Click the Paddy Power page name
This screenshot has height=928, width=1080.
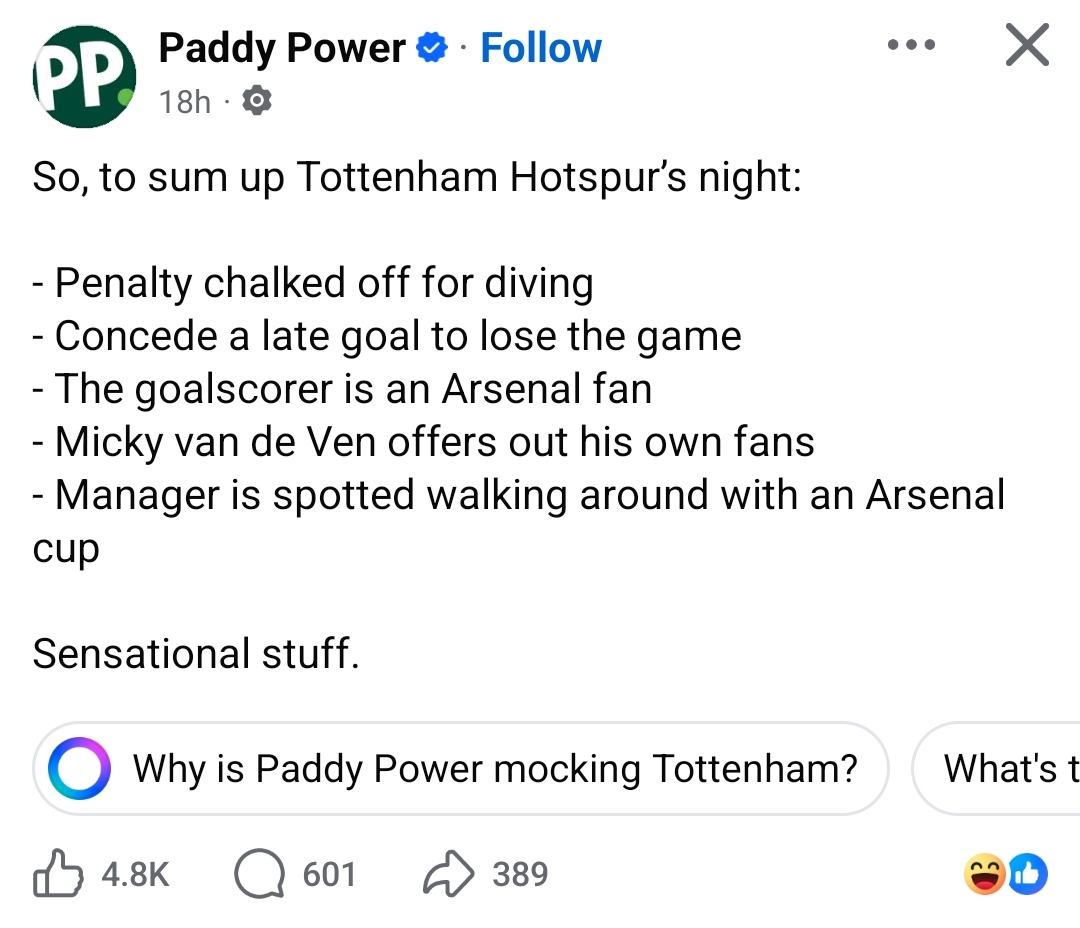(x=282, y=48)
